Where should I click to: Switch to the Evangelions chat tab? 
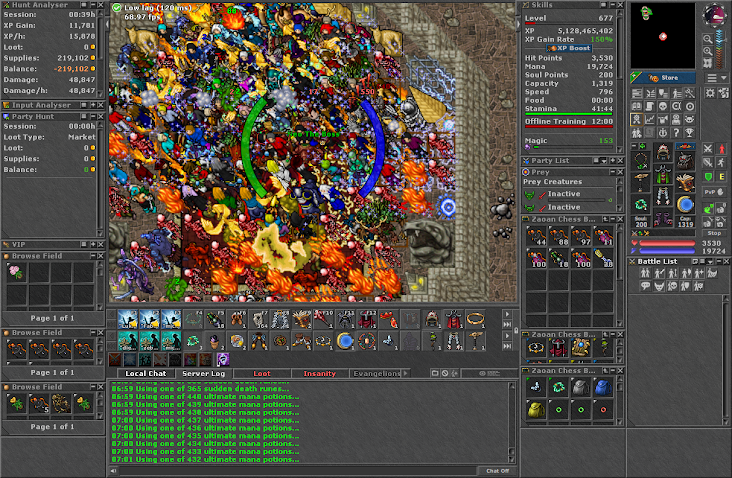coord(376,373)
